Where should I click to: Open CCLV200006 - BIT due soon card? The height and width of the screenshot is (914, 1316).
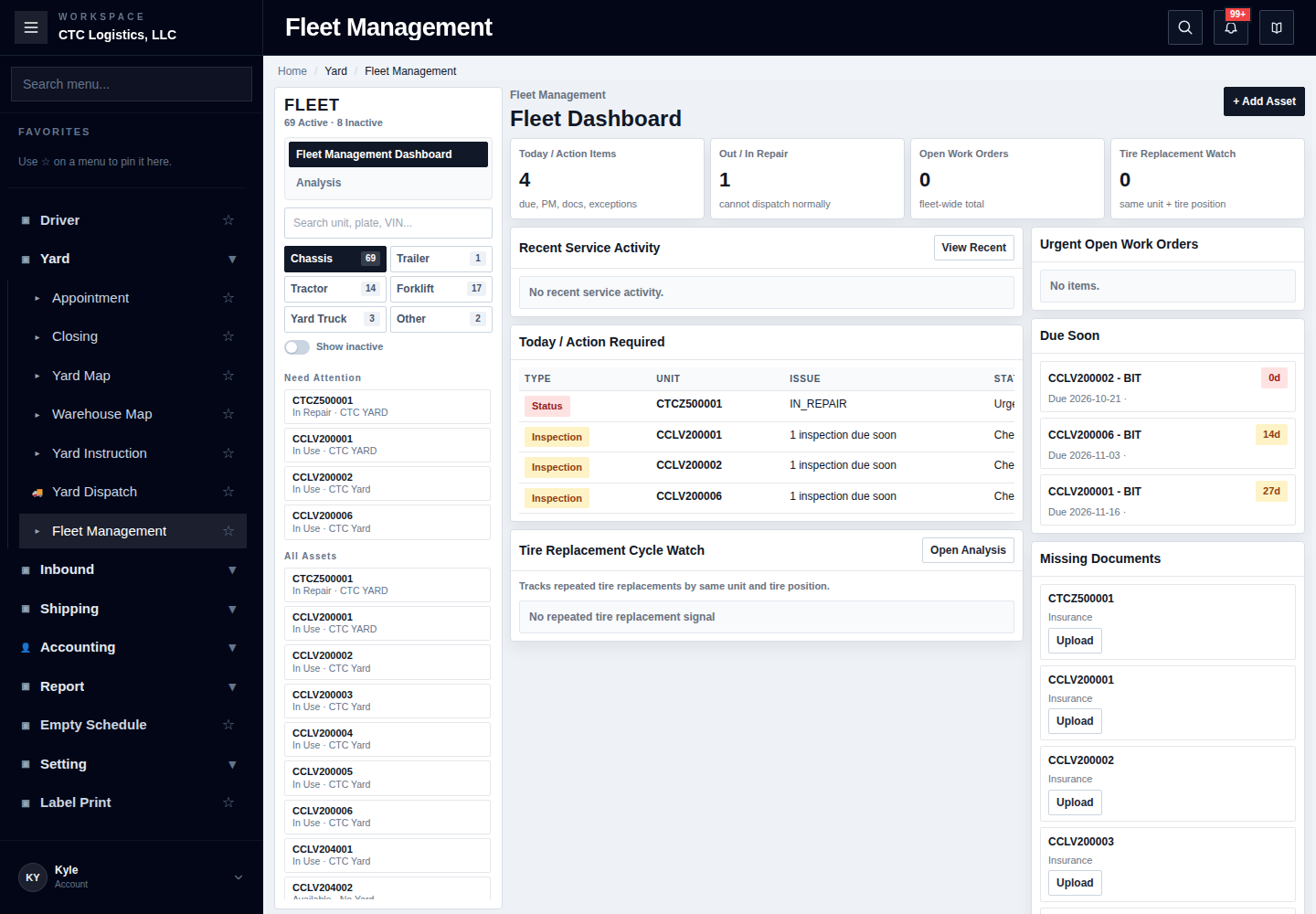(1168, 444)
